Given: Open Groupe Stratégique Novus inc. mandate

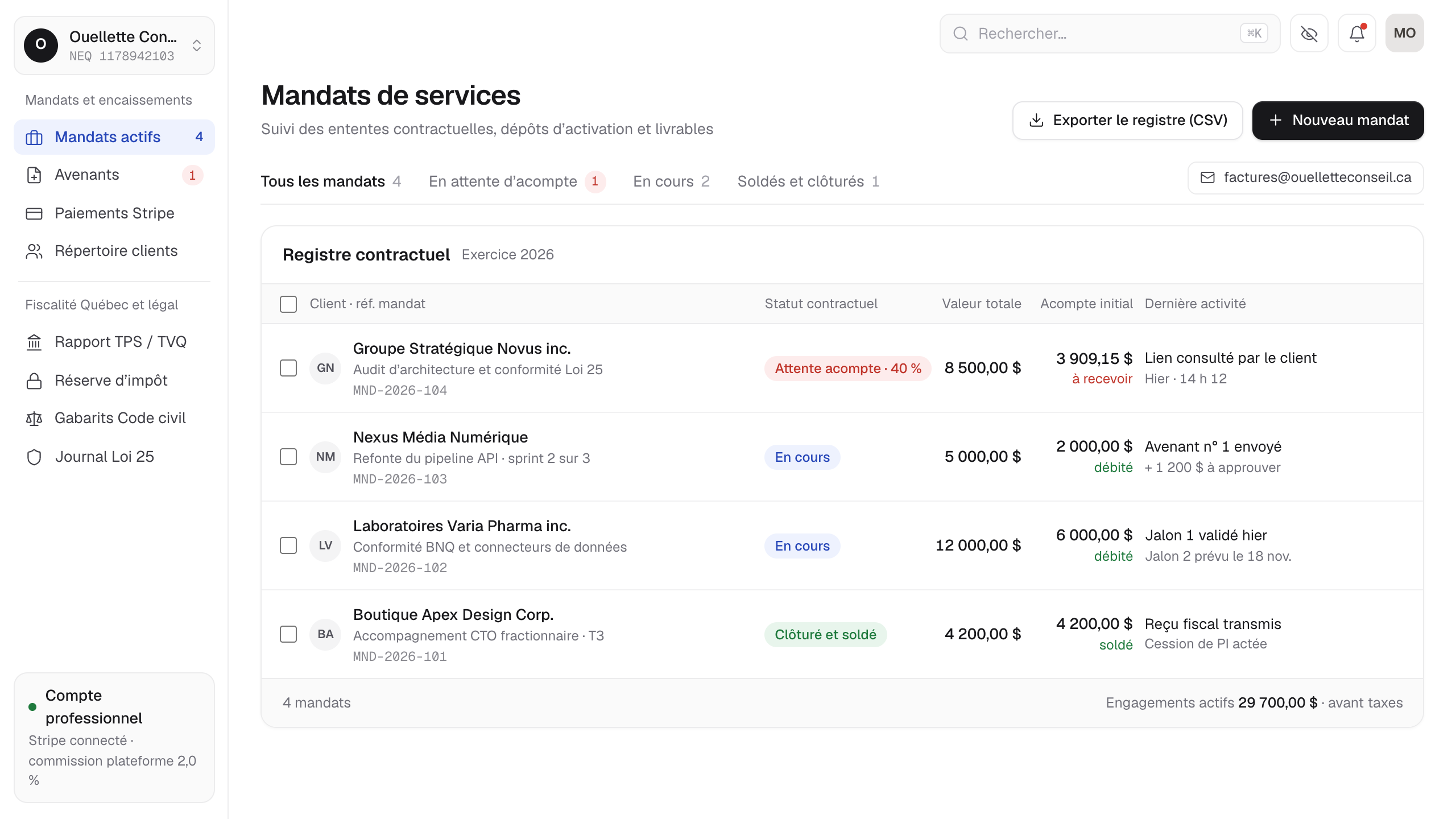Looking at the screenshot, I should tap(461, 349).
